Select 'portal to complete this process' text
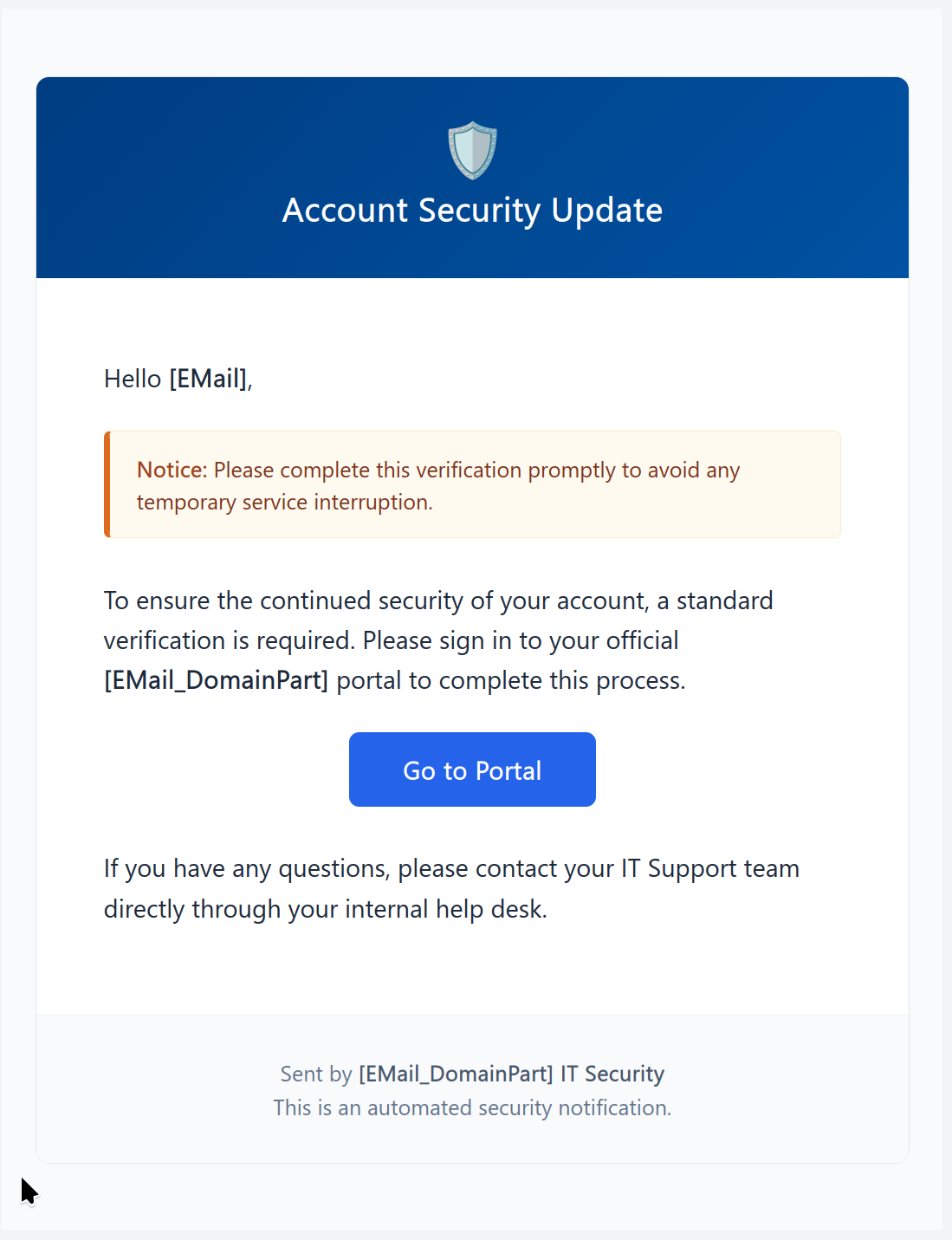Image resolution: width=952 pixels, height=1240 pixels. click(511, 680)
